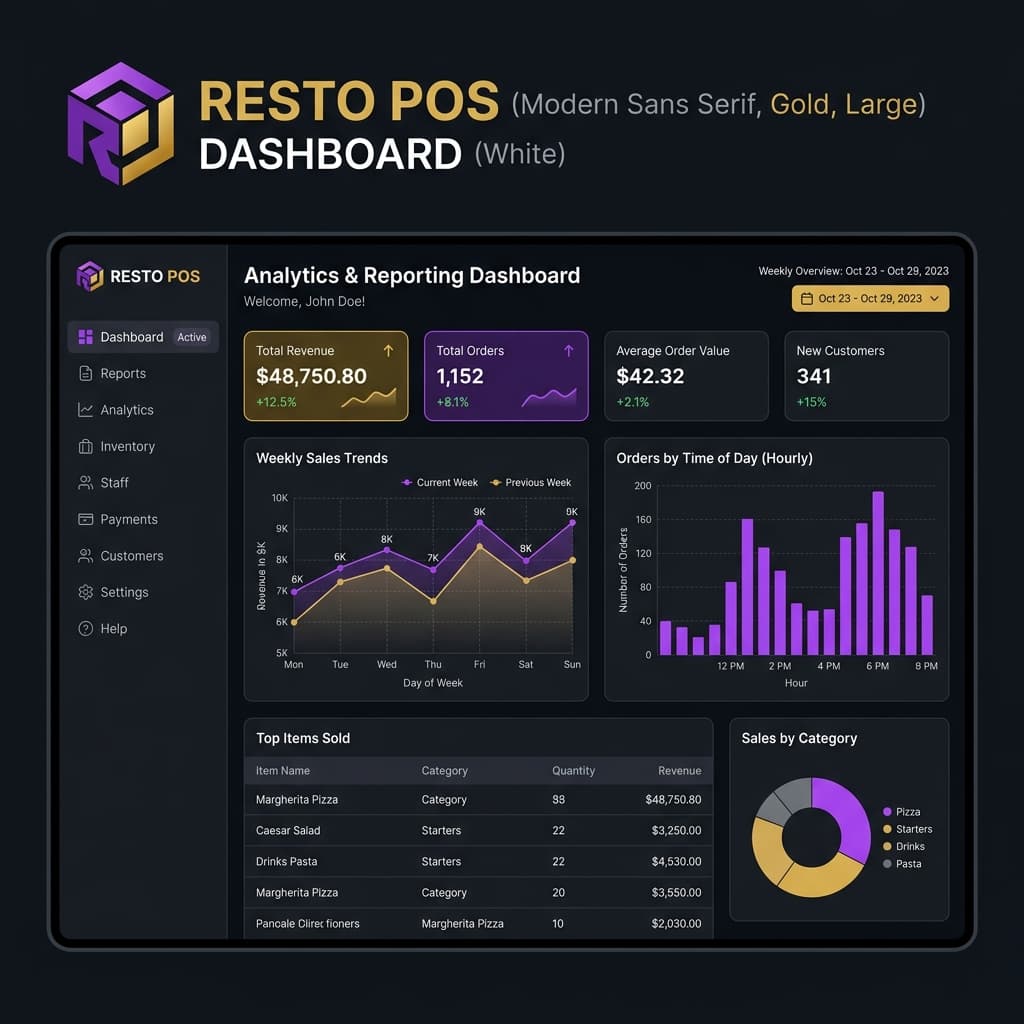Click the tallest bar in the hourly orders chart
Image resolution: width=1024 pixels, height=1024 pixels.
click(878, 573)
